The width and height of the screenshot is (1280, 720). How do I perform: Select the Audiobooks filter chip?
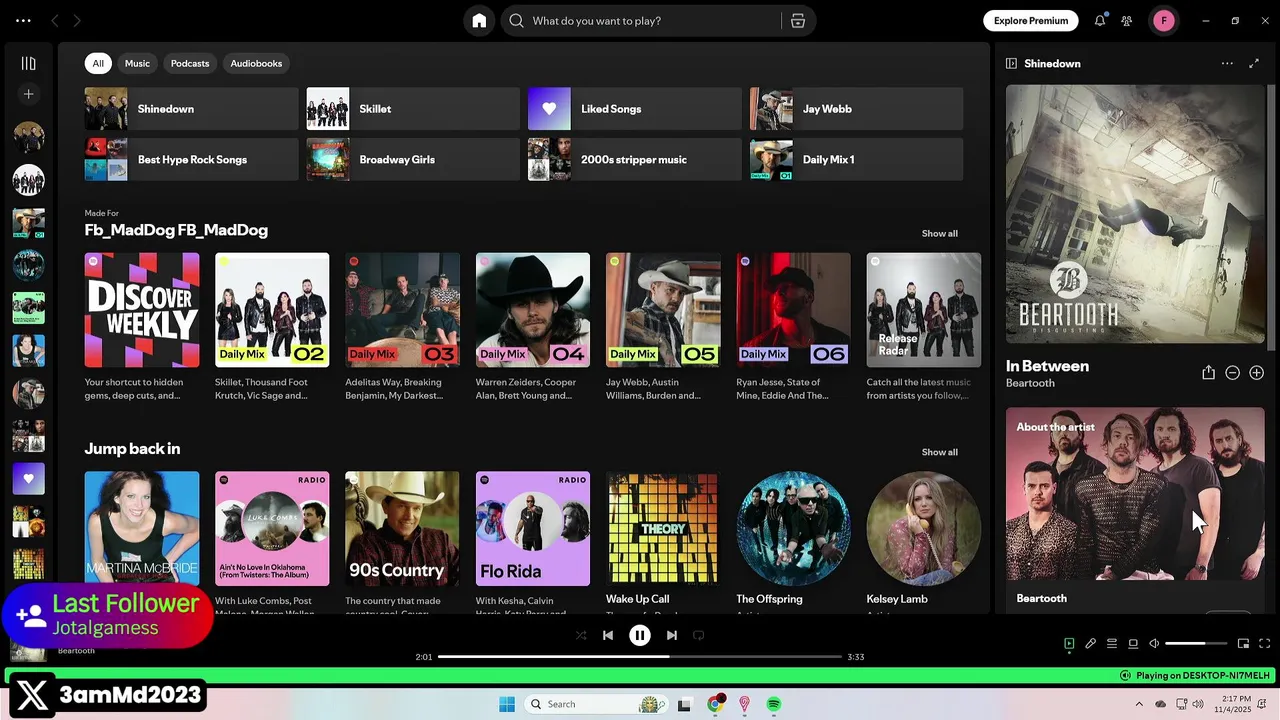[x=256, y=63]
